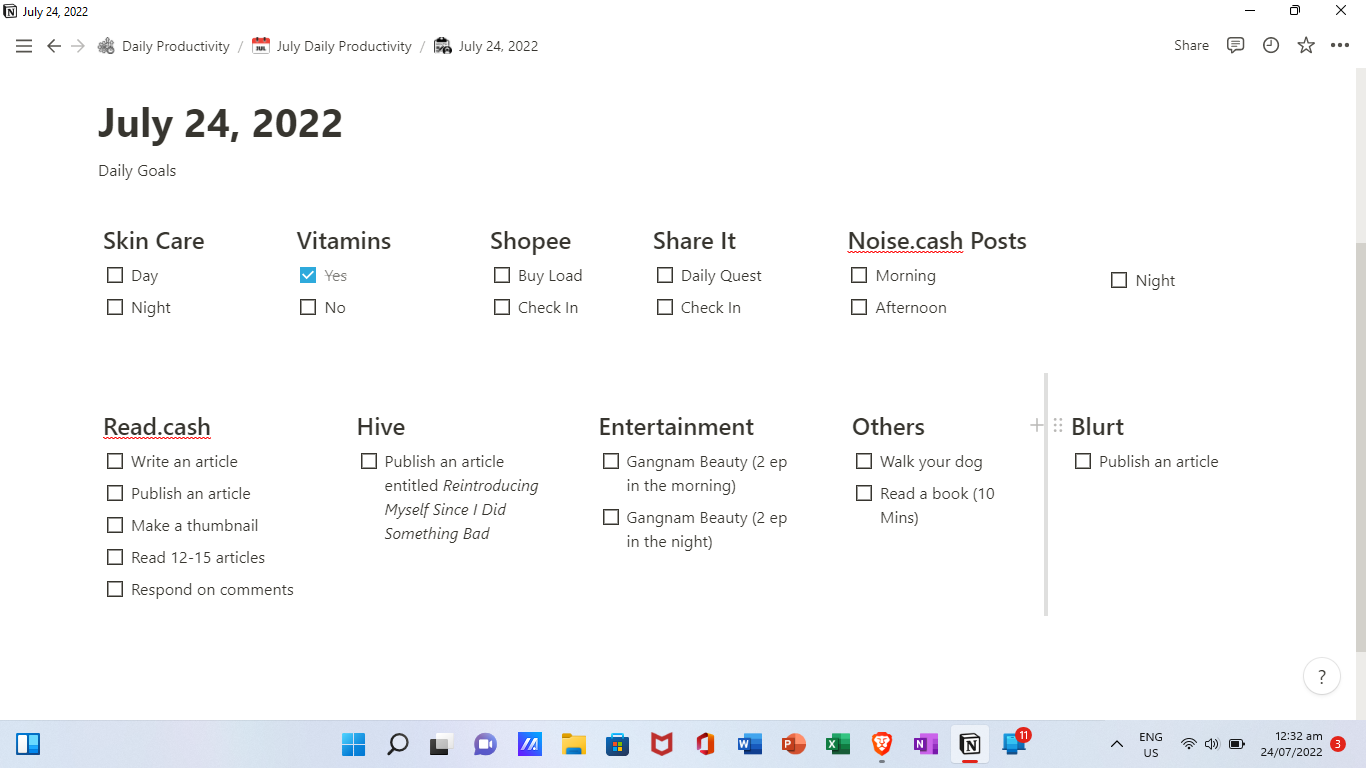Check the Skin Care Day checkbox

point(115,275)
